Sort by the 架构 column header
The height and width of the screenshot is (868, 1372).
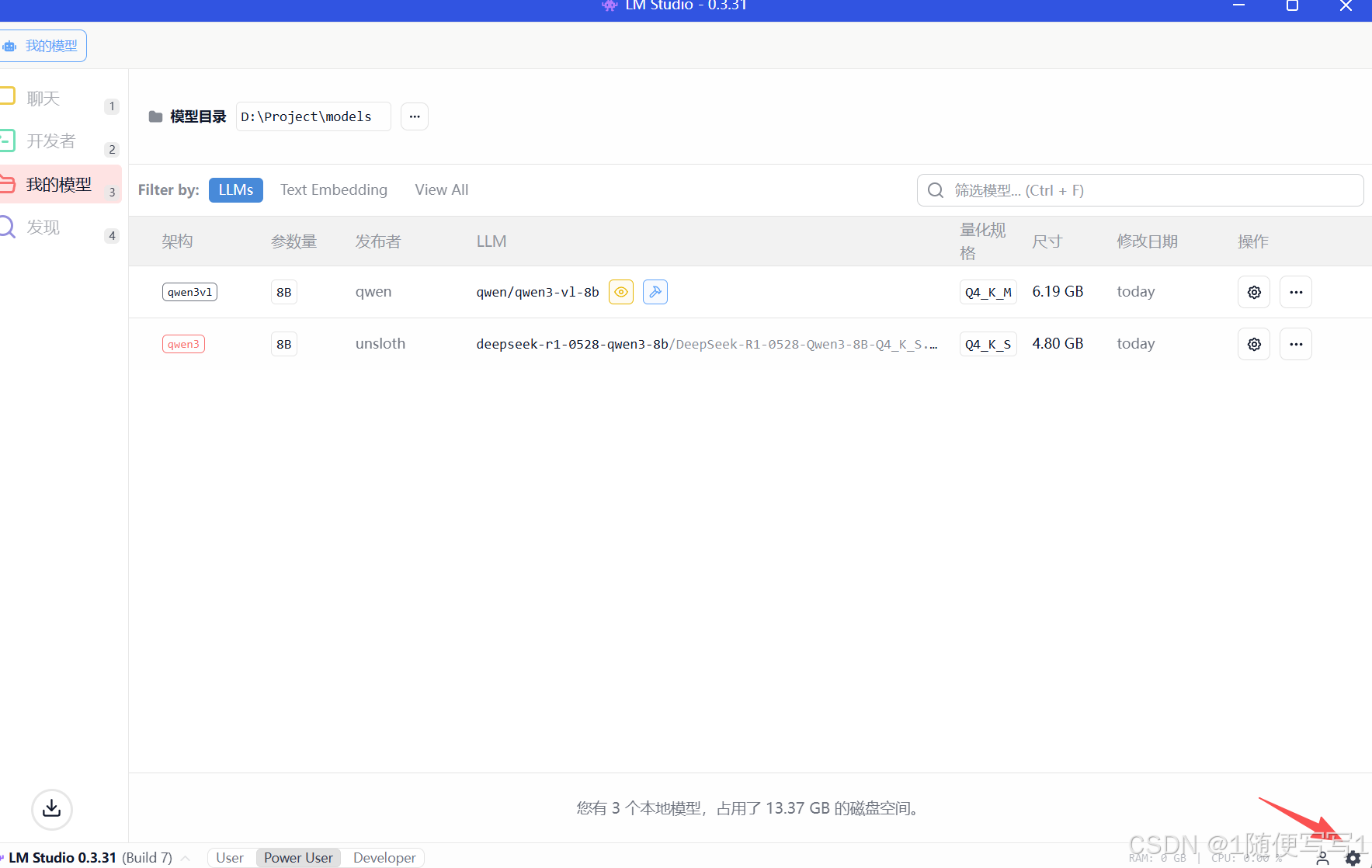click(178, 241)
